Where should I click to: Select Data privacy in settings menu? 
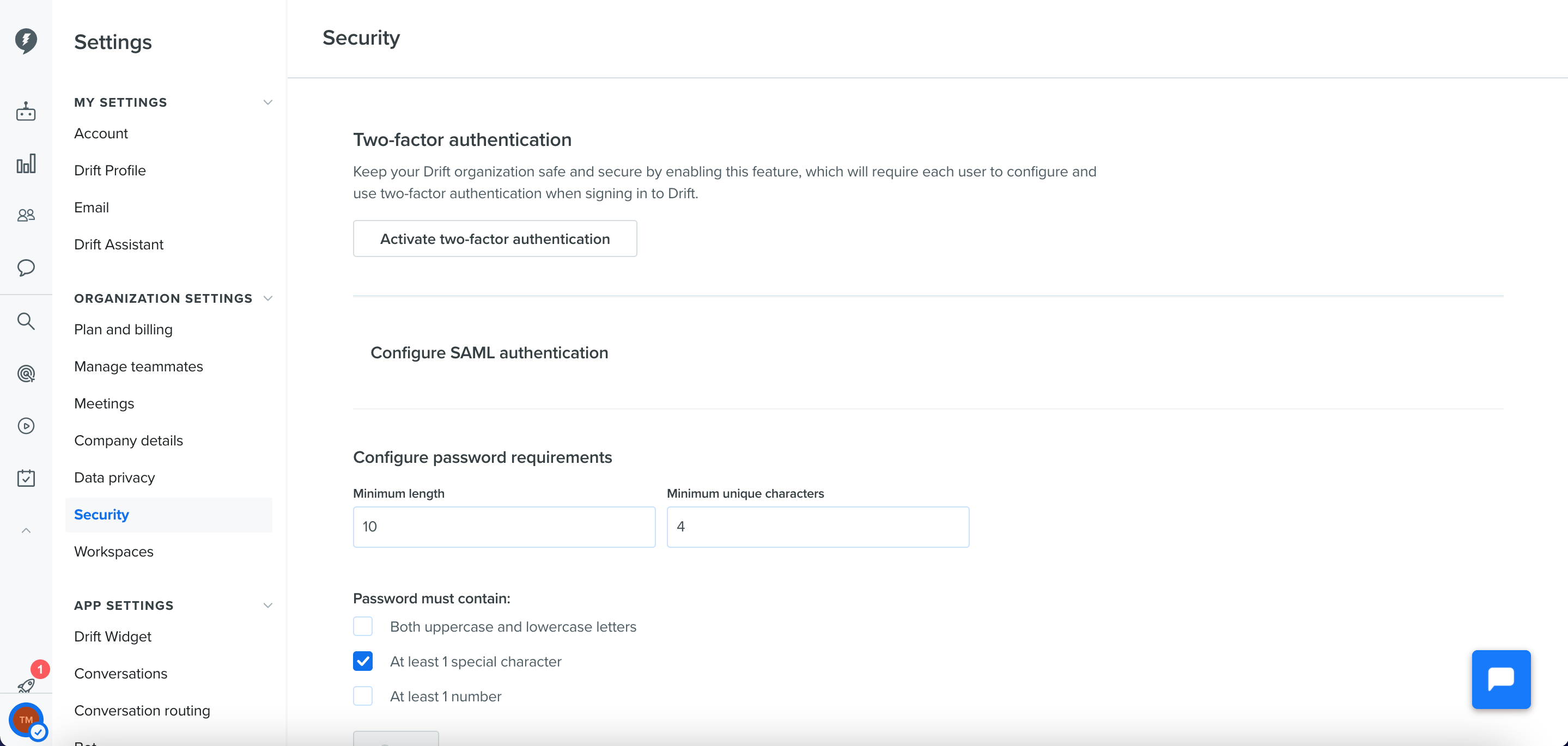pyautogui.click(x=114, y=478)
